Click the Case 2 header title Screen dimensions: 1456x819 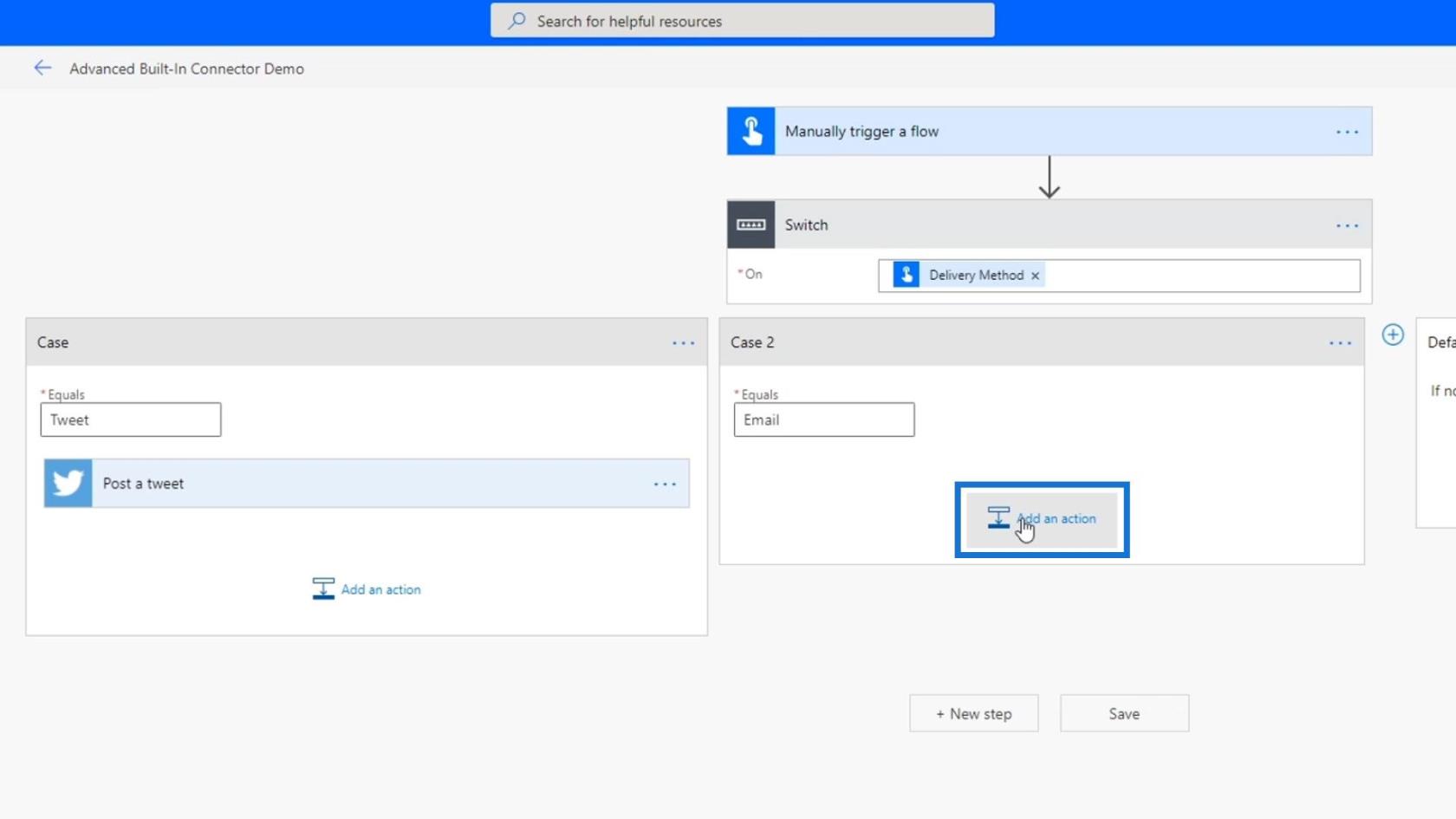[x=752, y=342]
